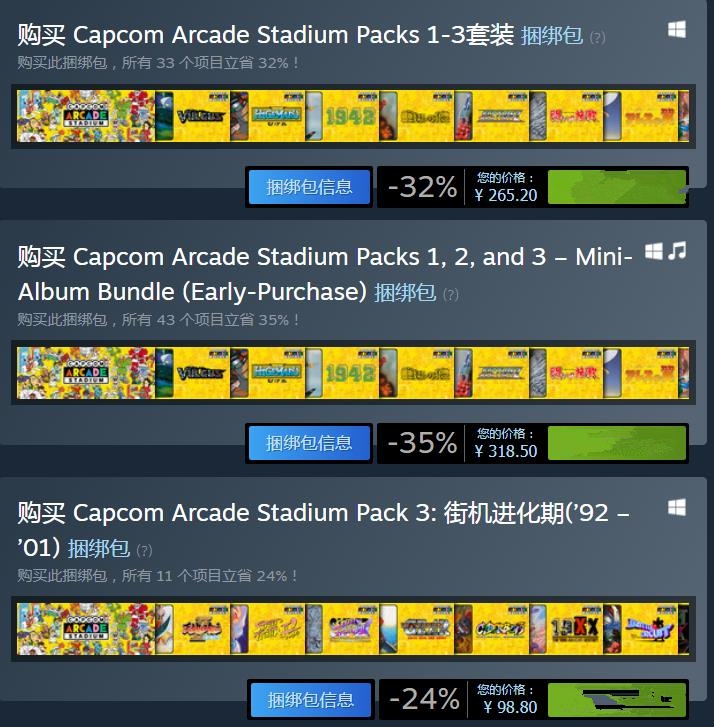The image size is (714, 727).
Task: Open help (?) icon after Early-Purchase 捆绑包
Action: (451, 294)
